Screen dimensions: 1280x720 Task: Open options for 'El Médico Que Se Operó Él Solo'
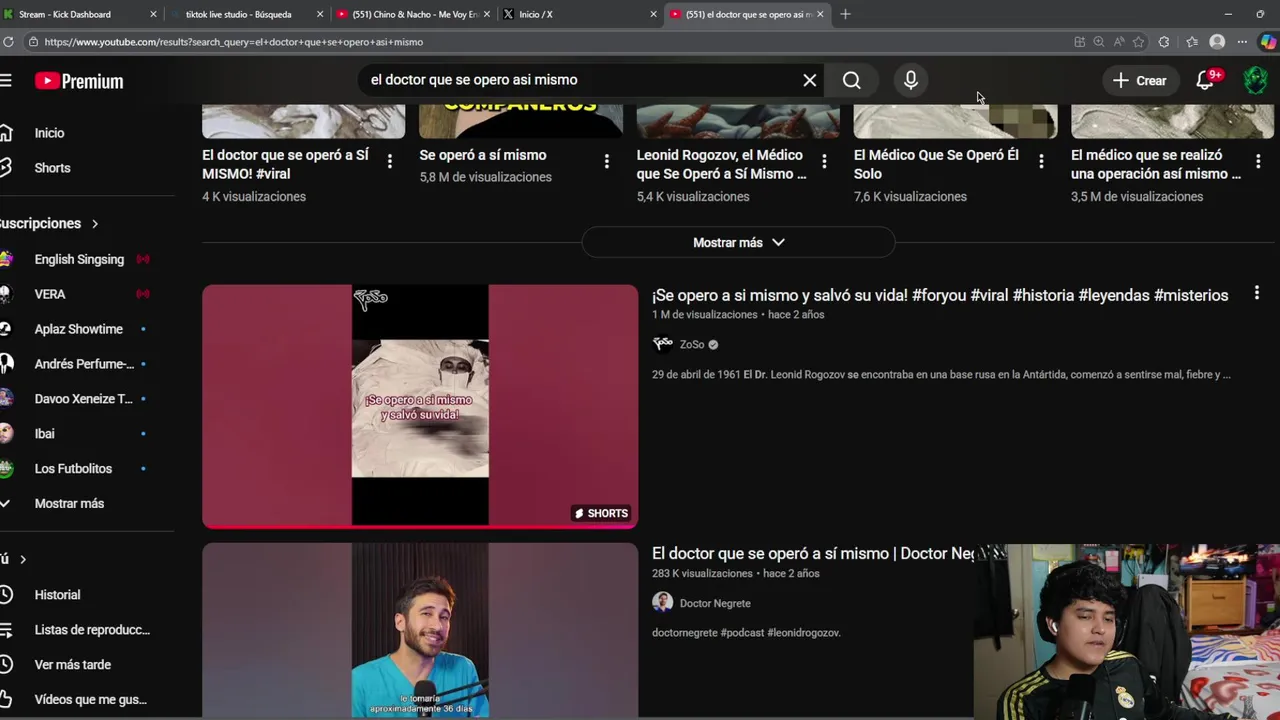point(1041,161)
